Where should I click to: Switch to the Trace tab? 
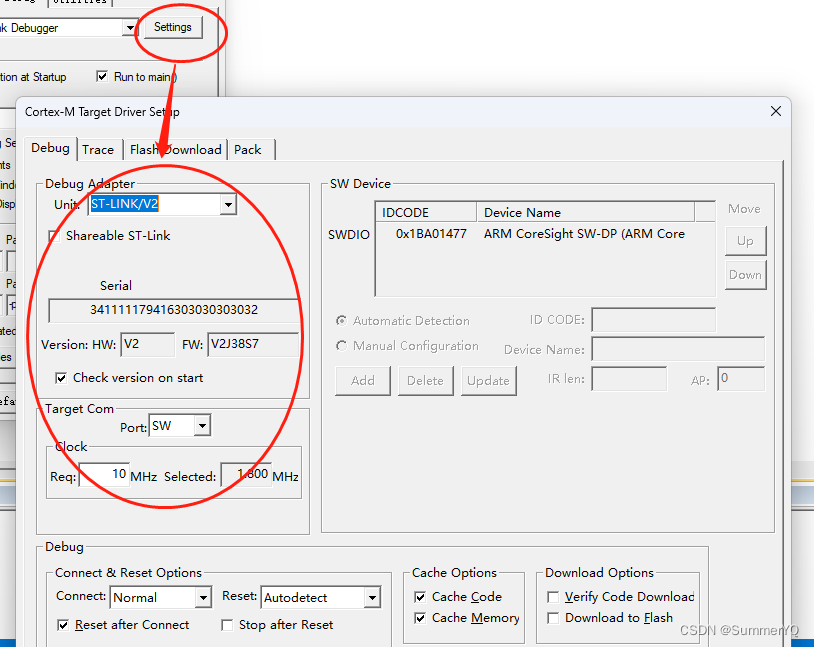click(98, 150)
